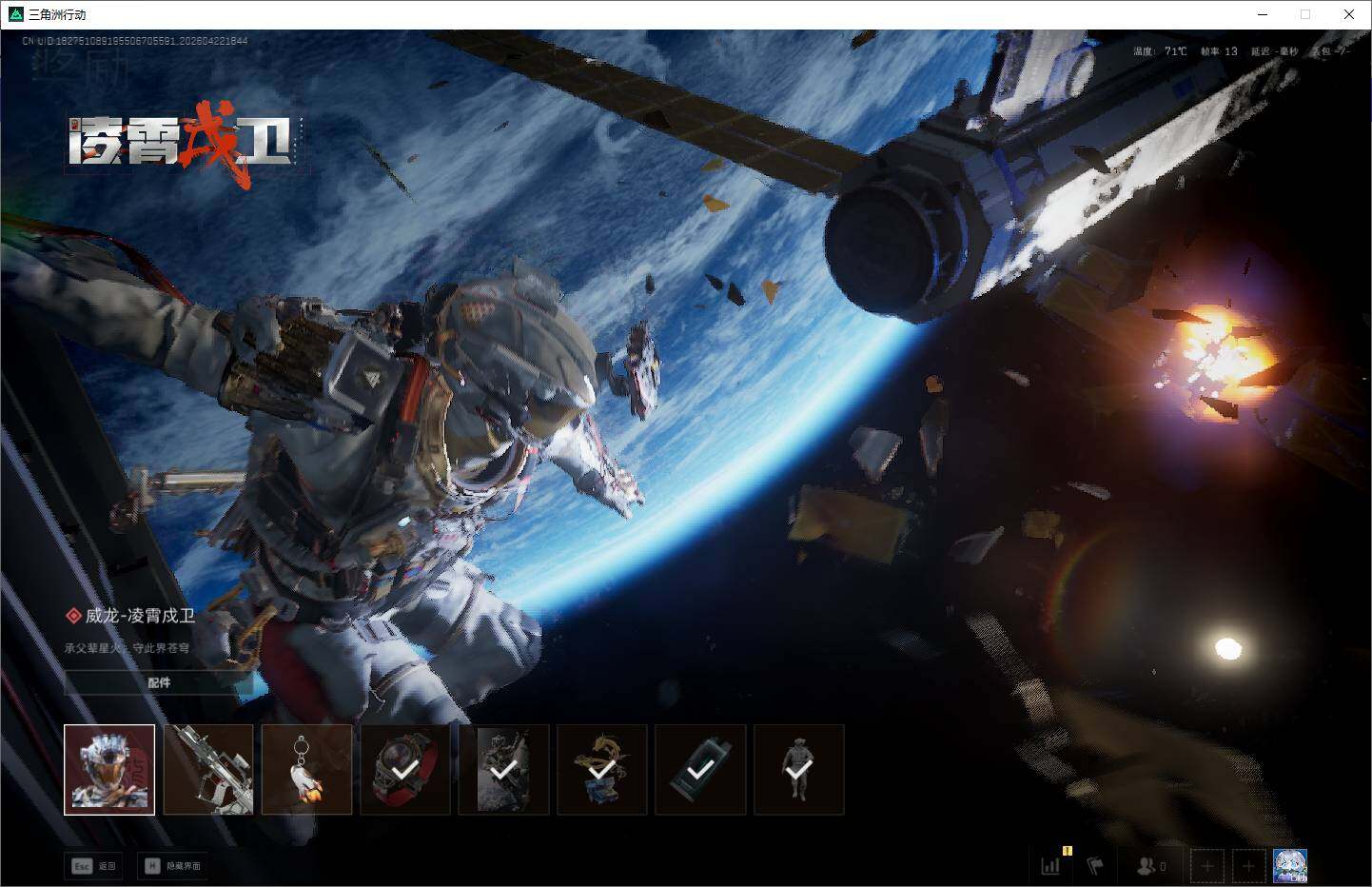Select the dark card background item

tap(503, 770)
